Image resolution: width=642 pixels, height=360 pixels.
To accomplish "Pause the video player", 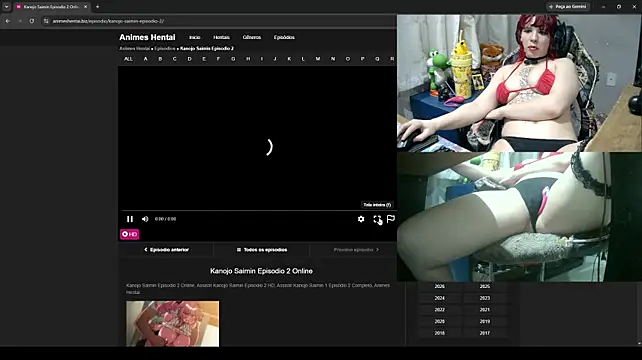I will (x=130, y=219).
